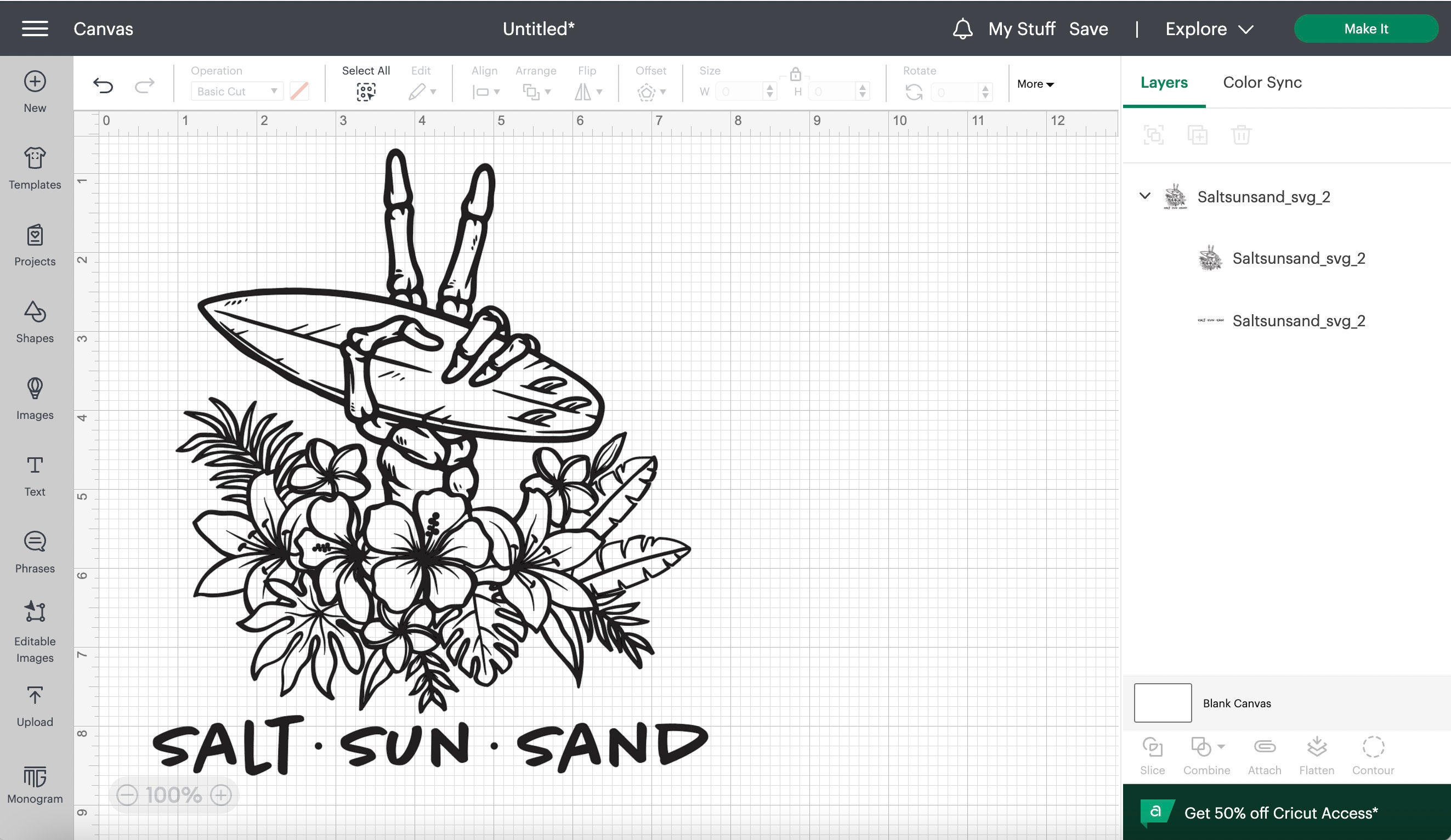Open the Contour tool

(x=1373, y=754)
